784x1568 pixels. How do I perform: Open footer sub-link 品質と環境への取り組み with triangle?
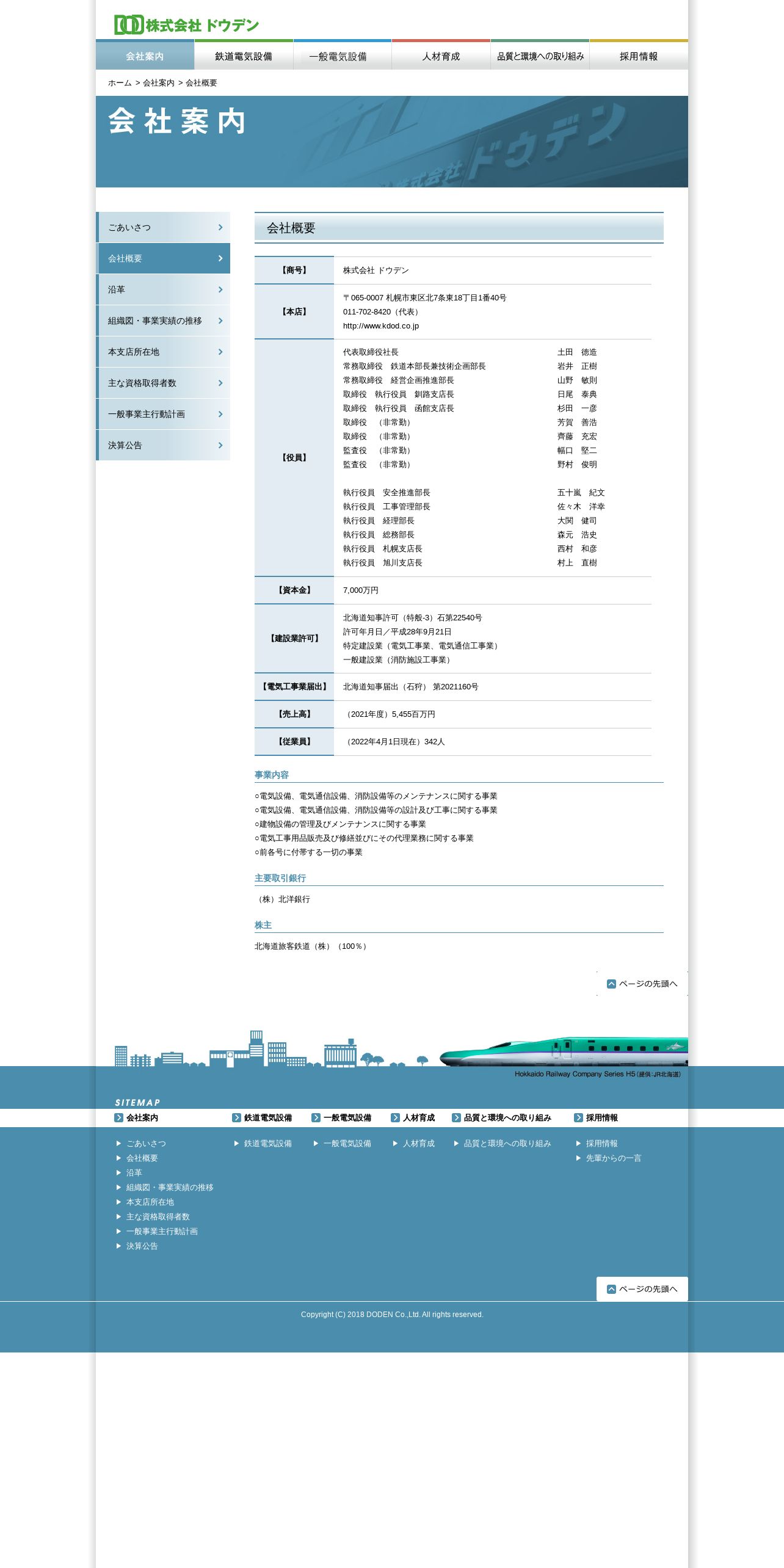[507, 1143]
